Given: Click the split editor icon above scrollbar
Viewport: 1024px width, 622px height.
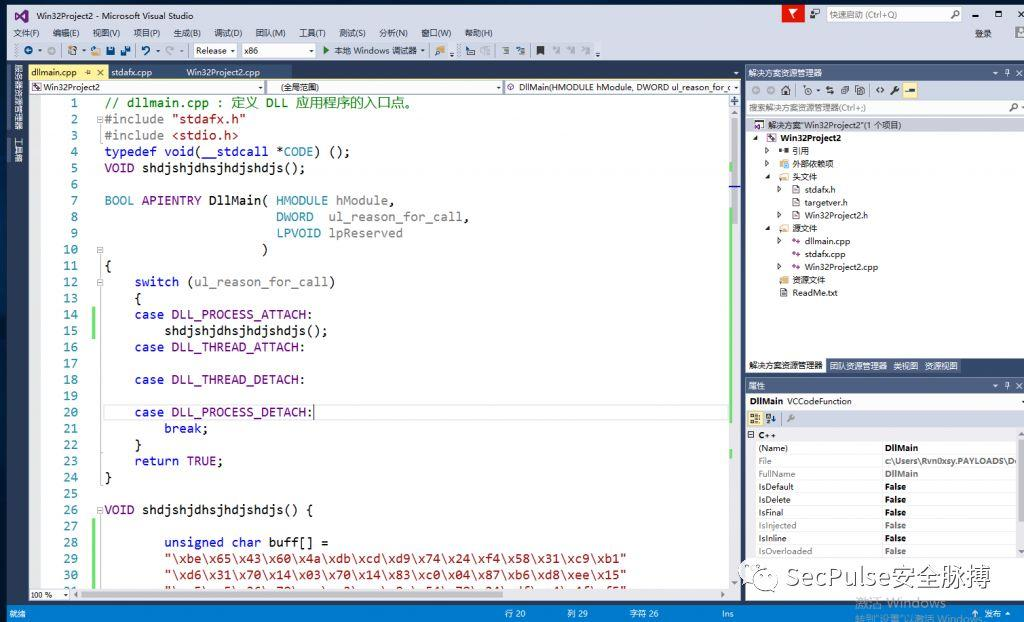Looking at the screenshot, I should point(735,101).
